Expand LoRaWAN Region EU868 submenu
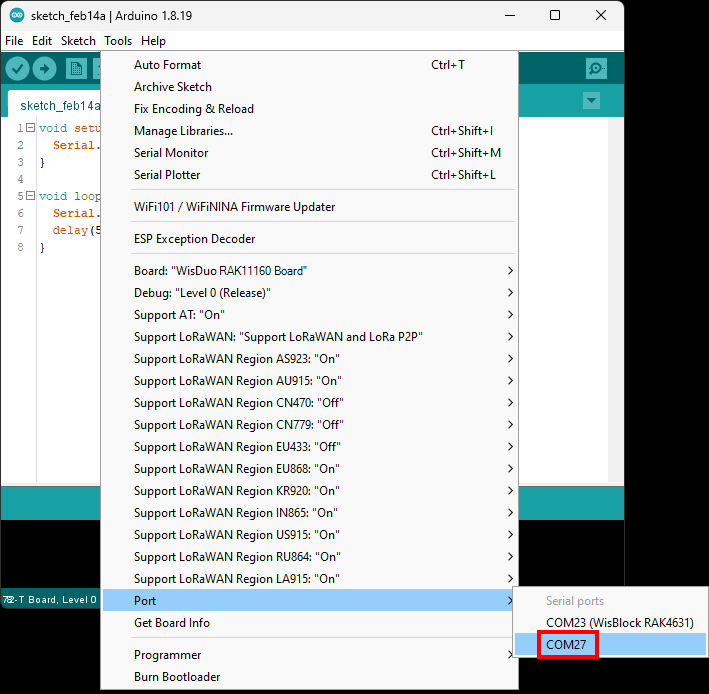709x694 pixels. coord(310,469)
